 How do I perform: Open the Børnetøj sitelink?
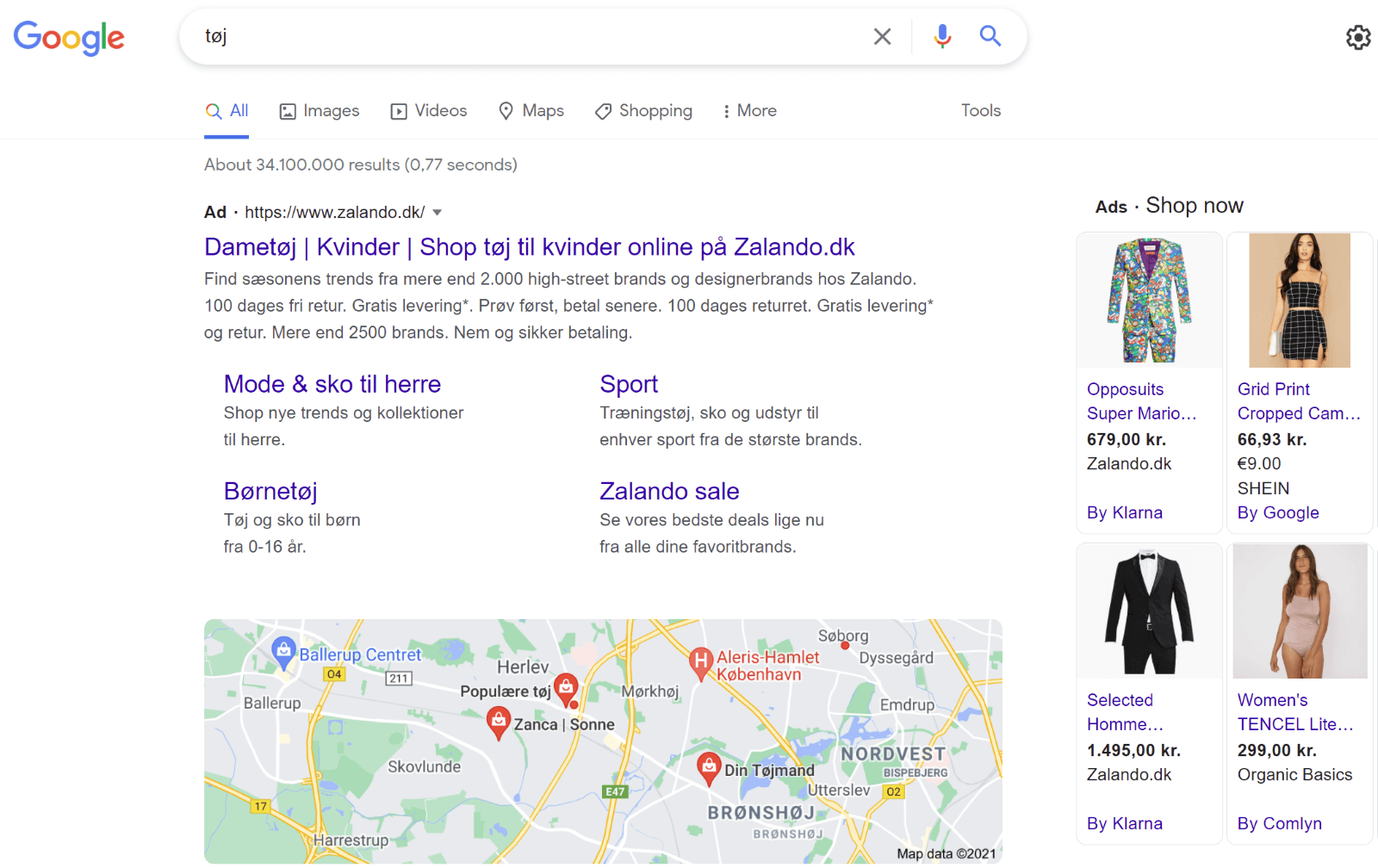coord(270,491)
